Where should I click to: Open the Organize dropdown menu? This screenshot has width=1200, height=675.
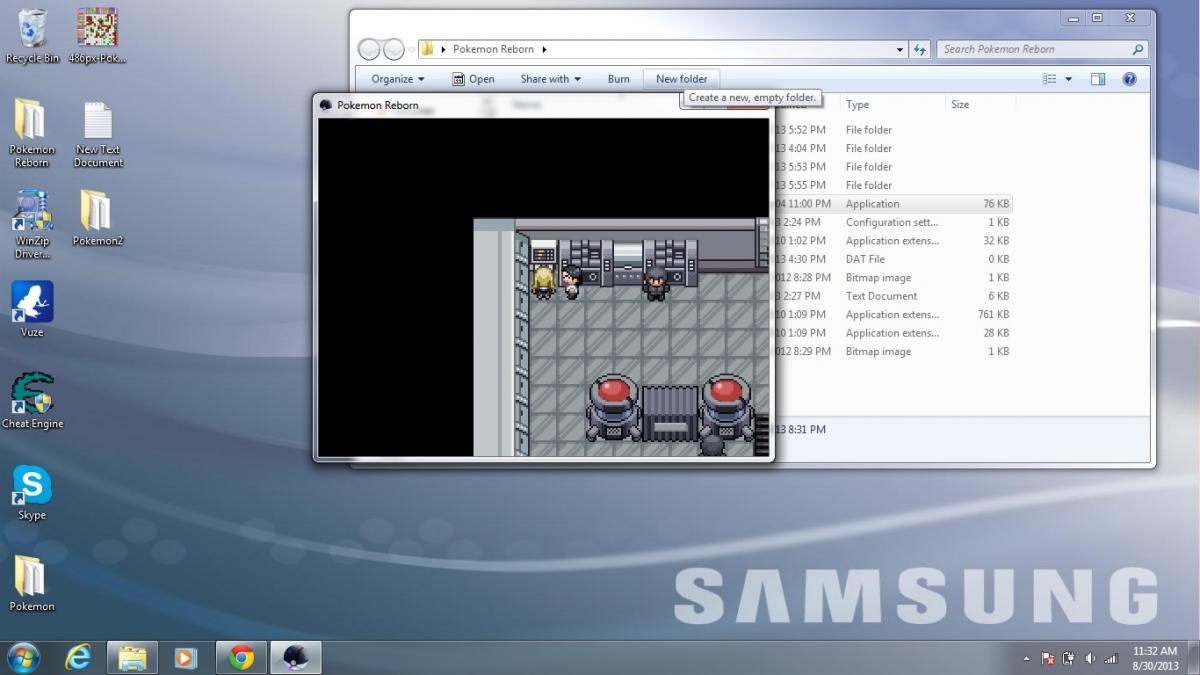[x=398, y=79]
